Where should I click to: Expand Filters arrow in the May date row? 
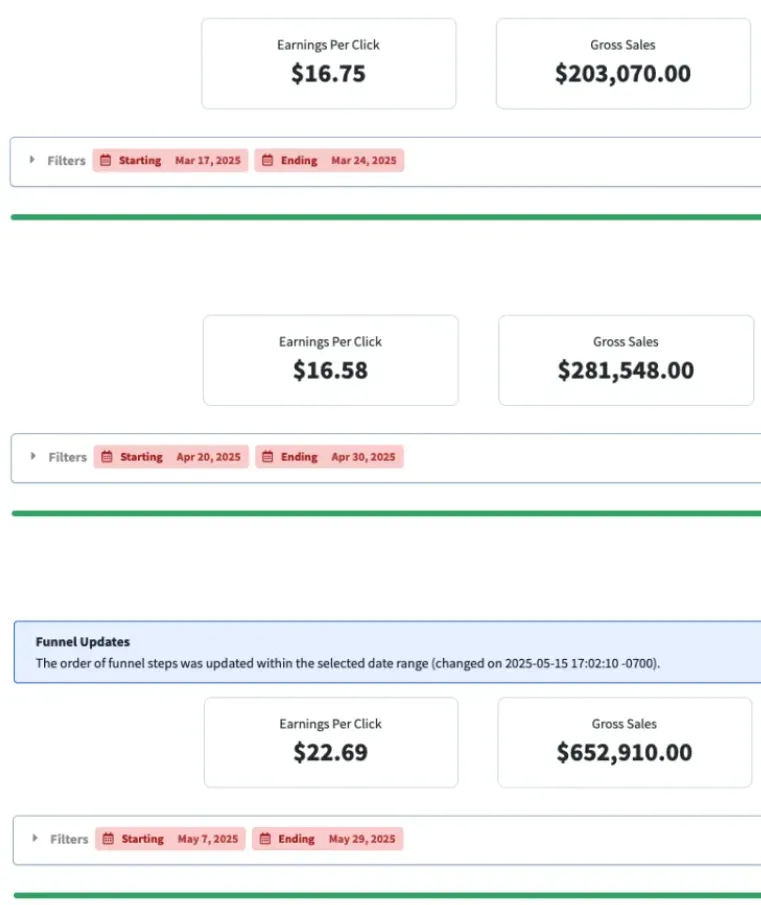[35, 838]
